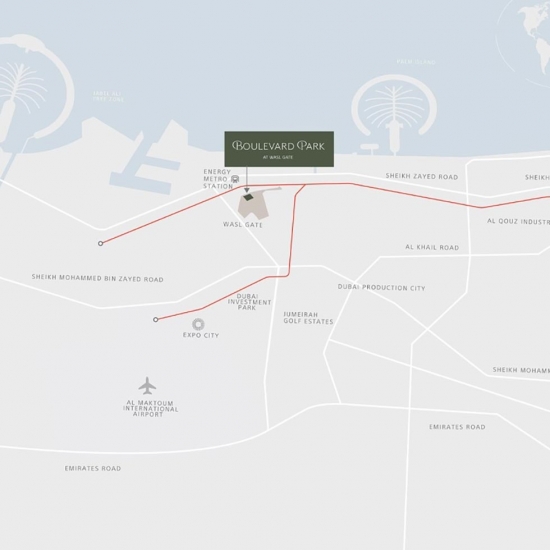The image size is (550, 550).
Task: Click the Jumeirah Golf Estates label
Action: 308,318
